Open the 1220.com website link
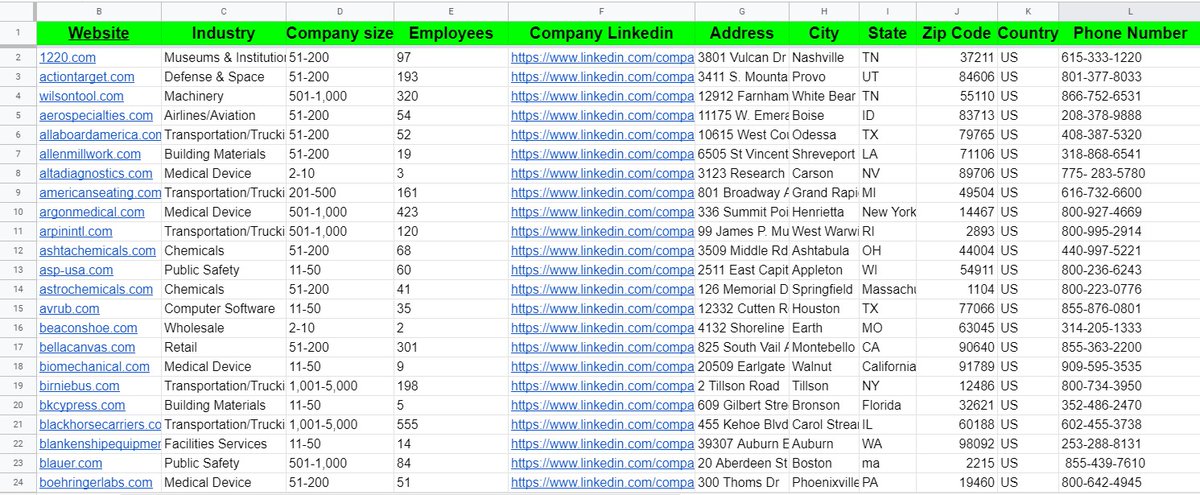 point(67,58)
